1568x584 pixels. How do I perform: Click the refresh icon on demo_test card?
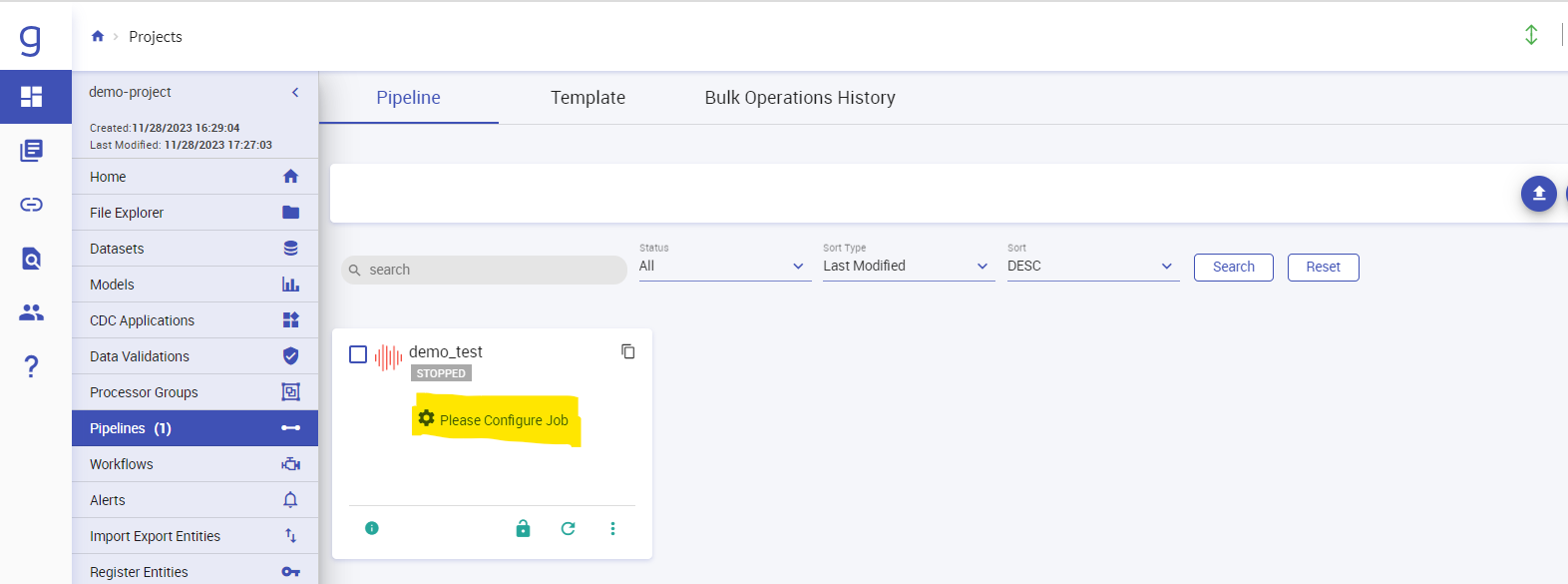tap(568, 528)
